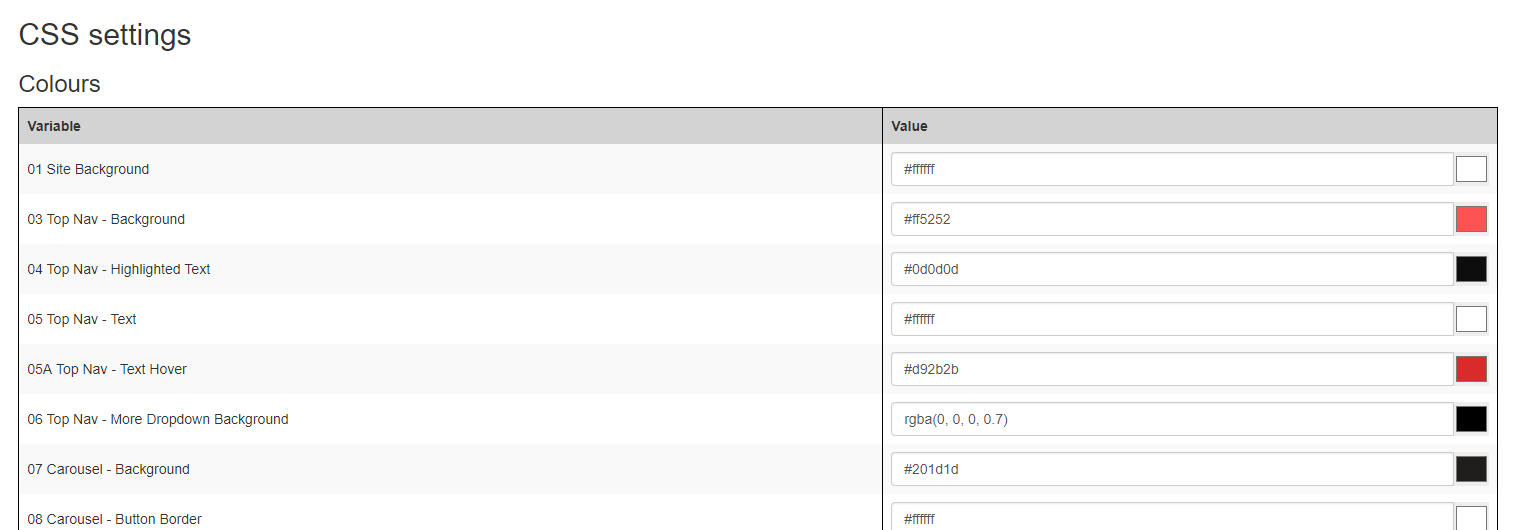
Task: Click the Top Nav Text white swatch
Action: coord(1471,319)
